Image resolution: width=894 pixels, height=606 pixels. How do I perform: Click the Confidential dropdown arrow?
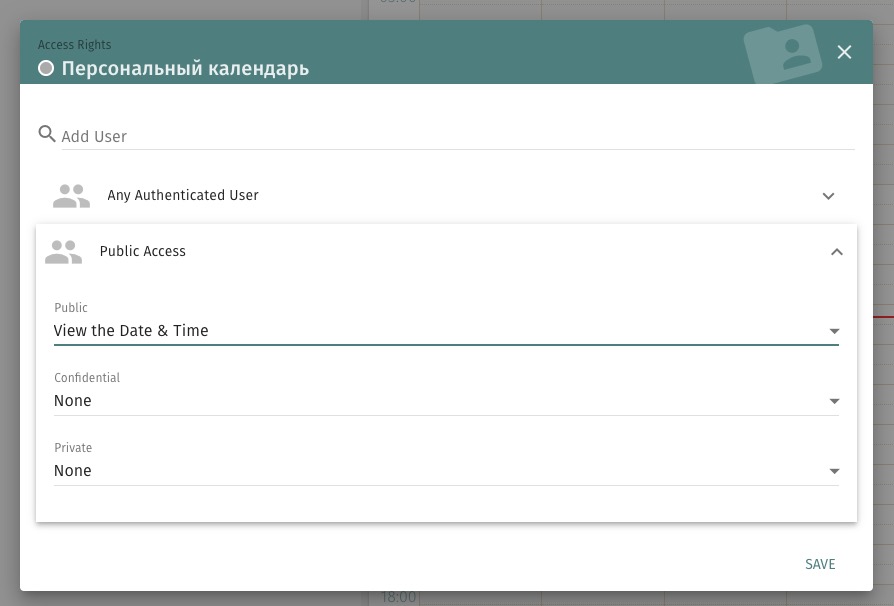[834, 401]
